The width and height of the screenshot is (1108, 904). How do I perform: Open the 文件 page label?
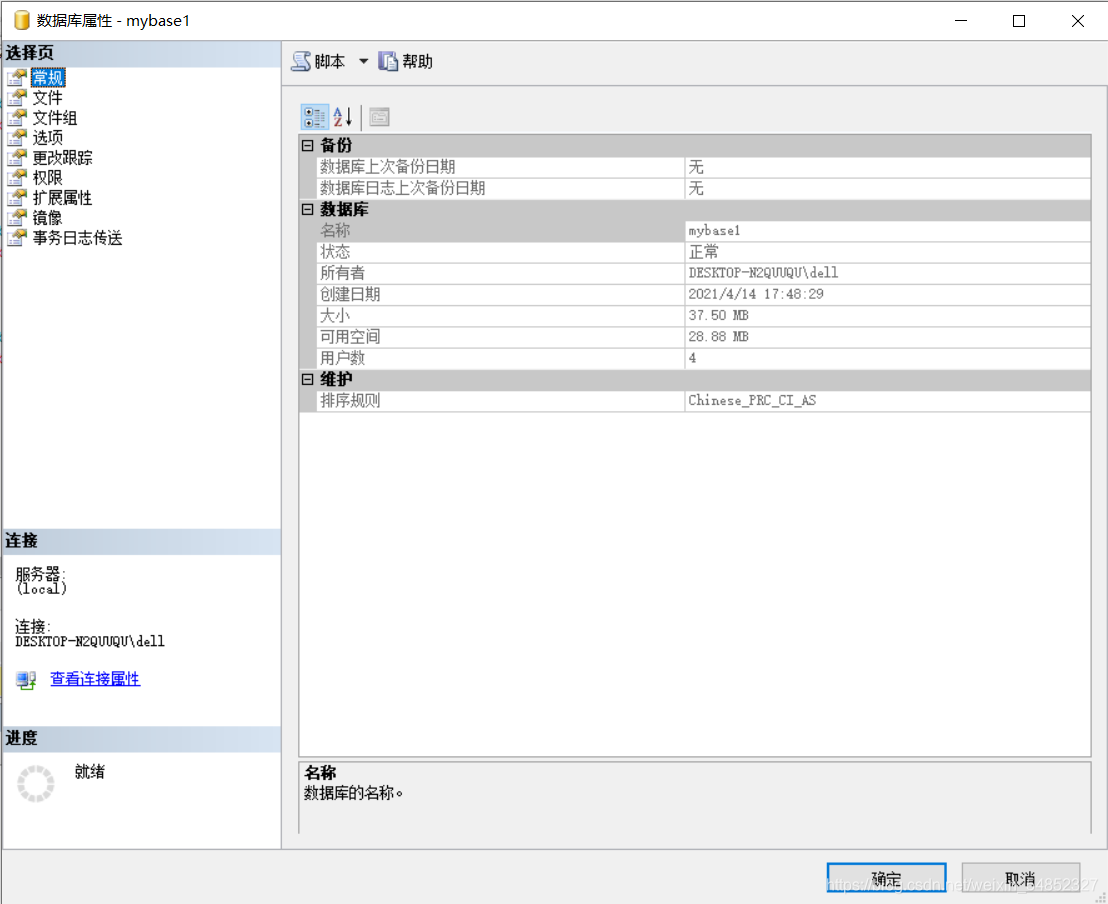click(47, 98)
